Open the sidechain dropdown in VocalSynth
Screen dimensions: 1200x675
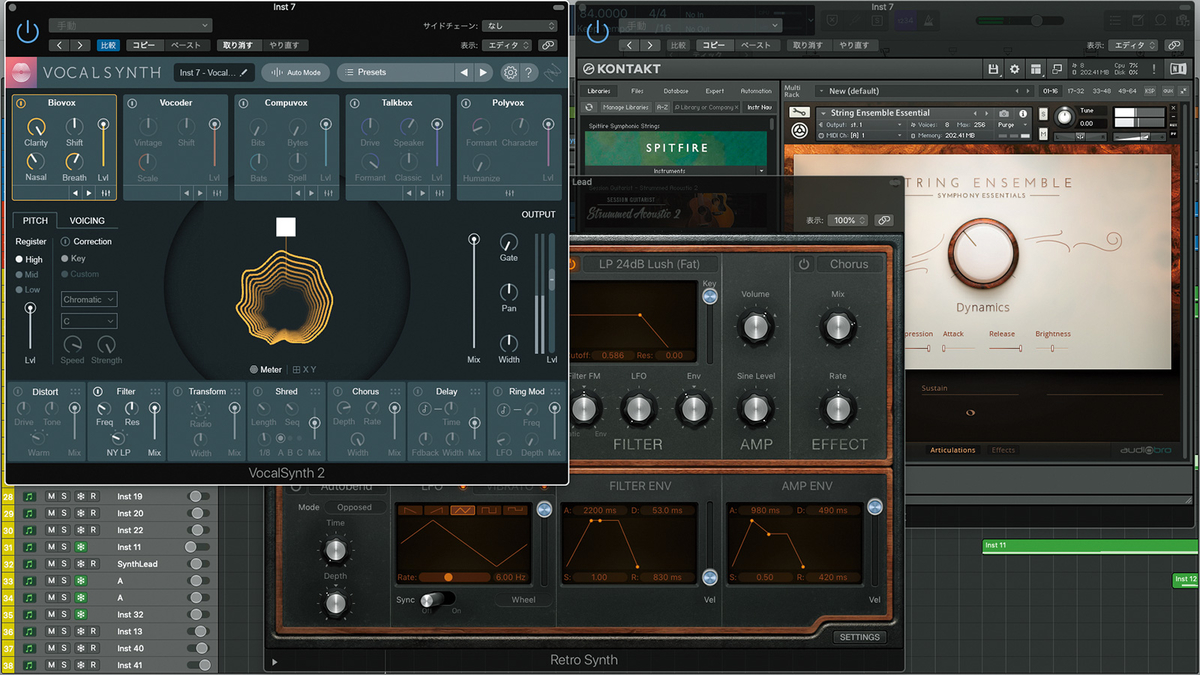click(x=520, y=26)
